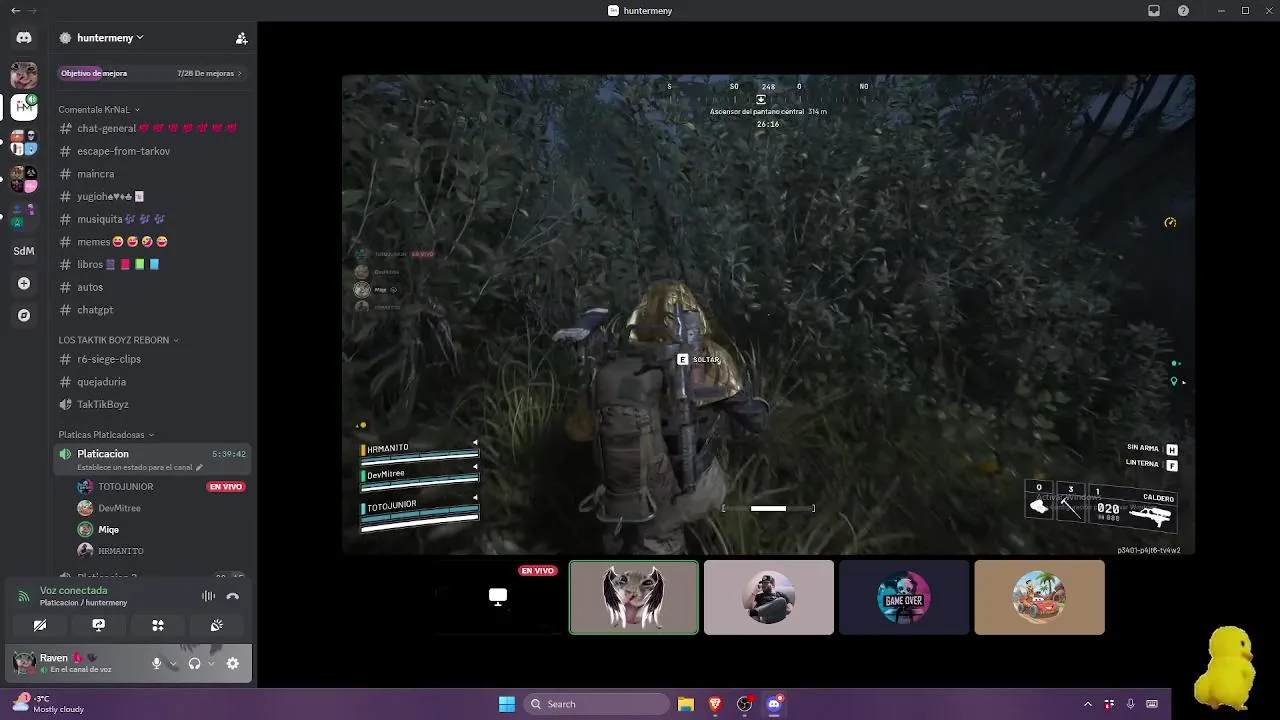Open the autos channel

tap(152, 287)
